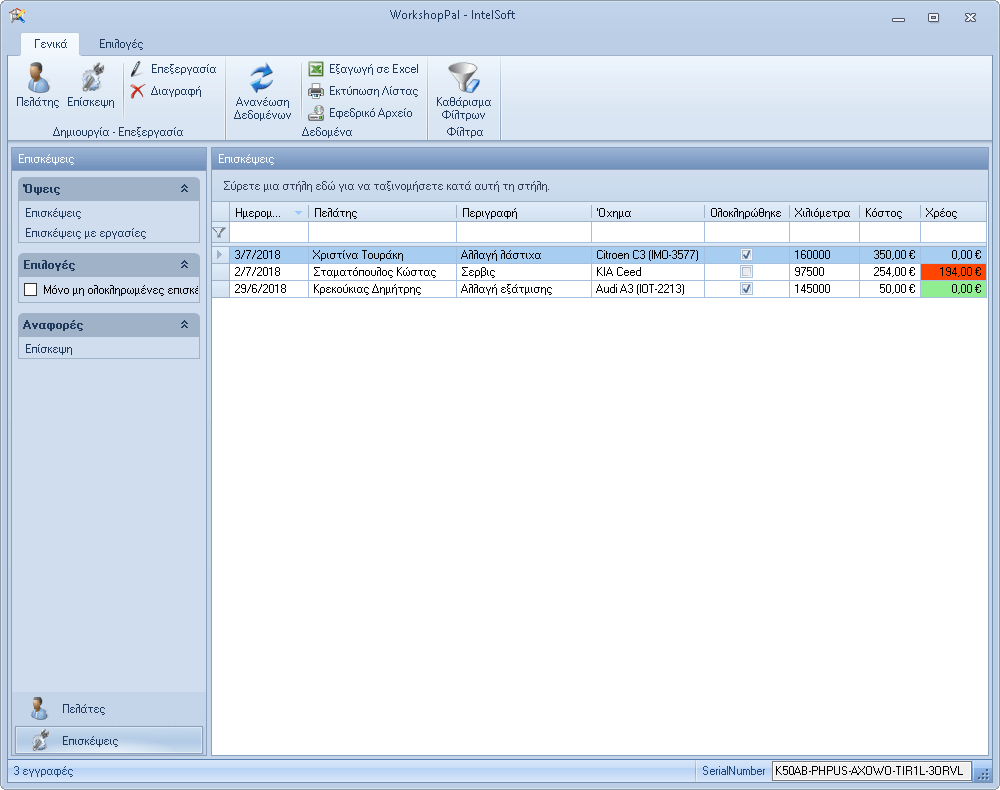The image size is (1000, 790).
Task: Toggle Ολοκληρώθηκε checkbox for Audi A3 row
Action: [746, 289]
